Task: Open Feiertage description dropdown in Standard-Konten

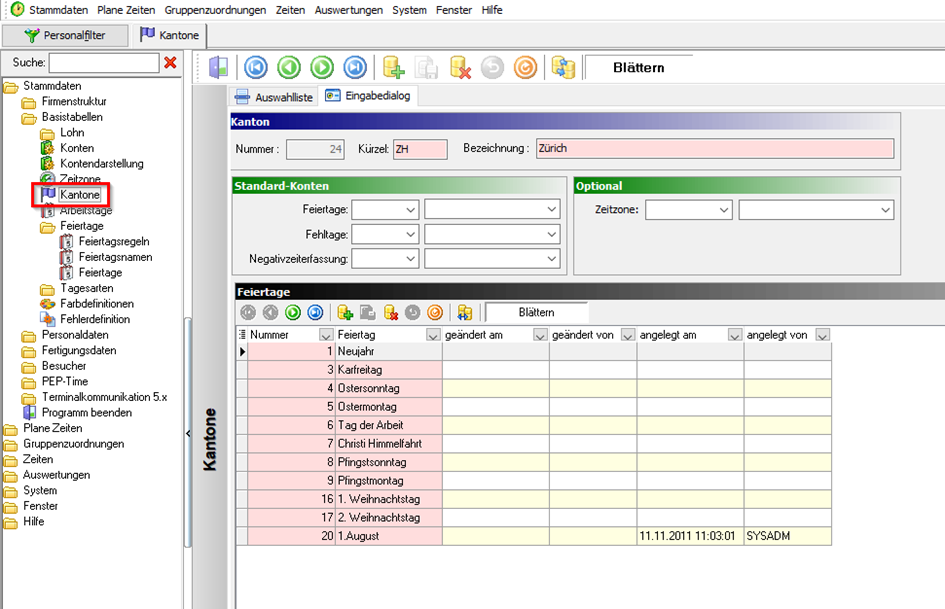Action: pyautogui.click(x=551, y=210)
